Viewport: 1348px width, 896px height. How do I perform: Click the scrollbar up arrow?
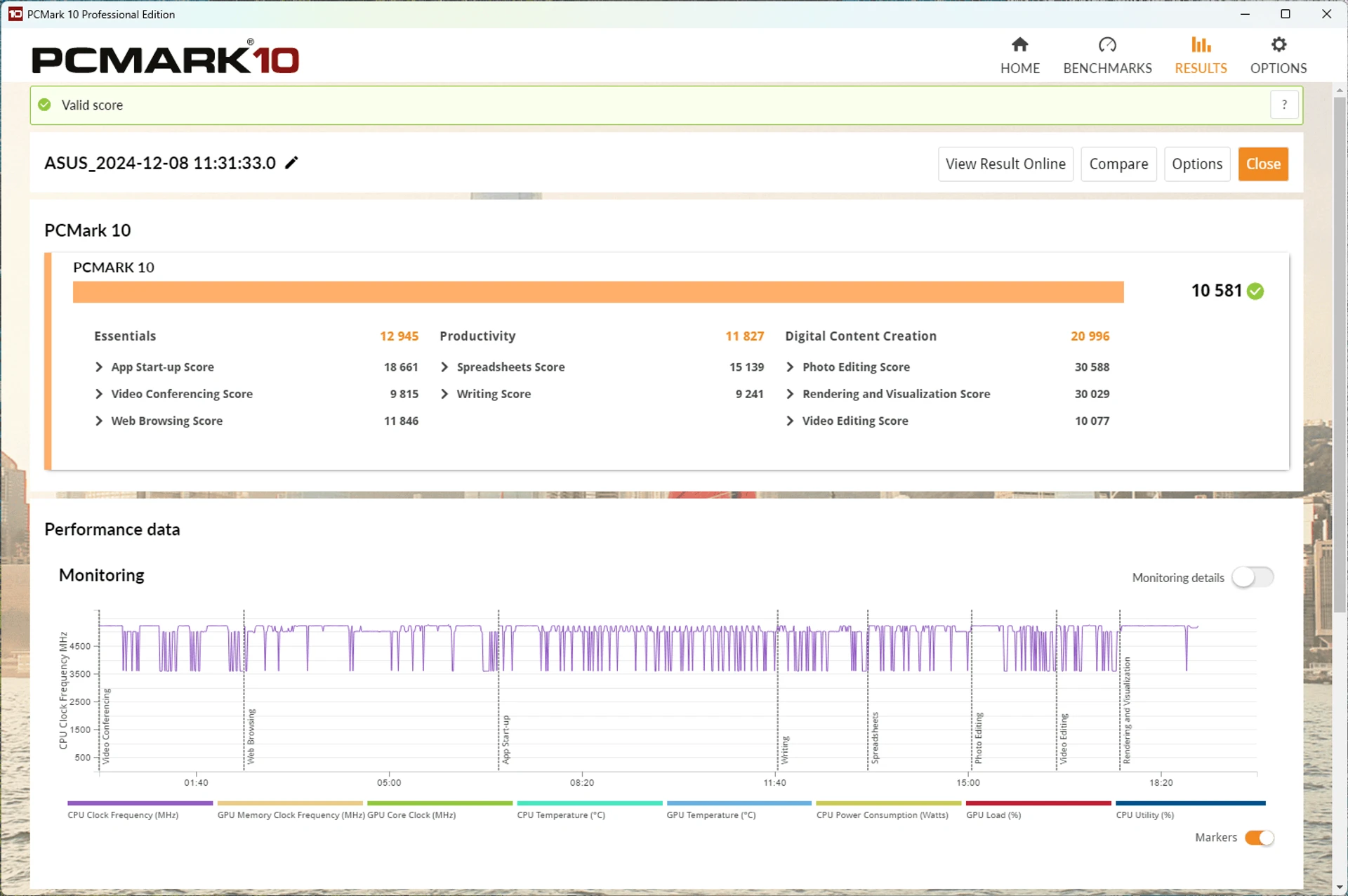pos(1340,91)
